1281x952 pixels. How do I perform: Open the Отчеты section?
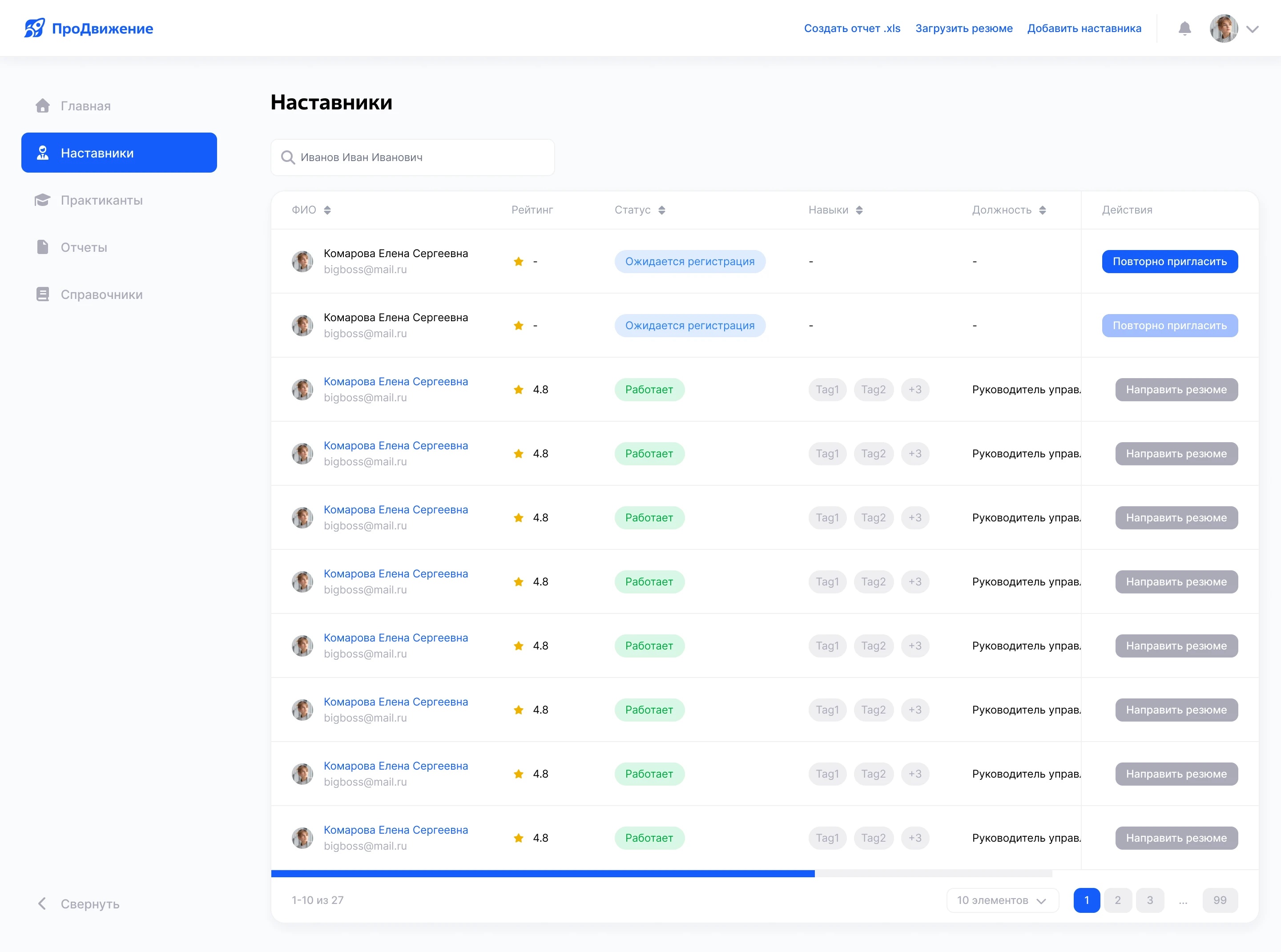tap(119, 247)
